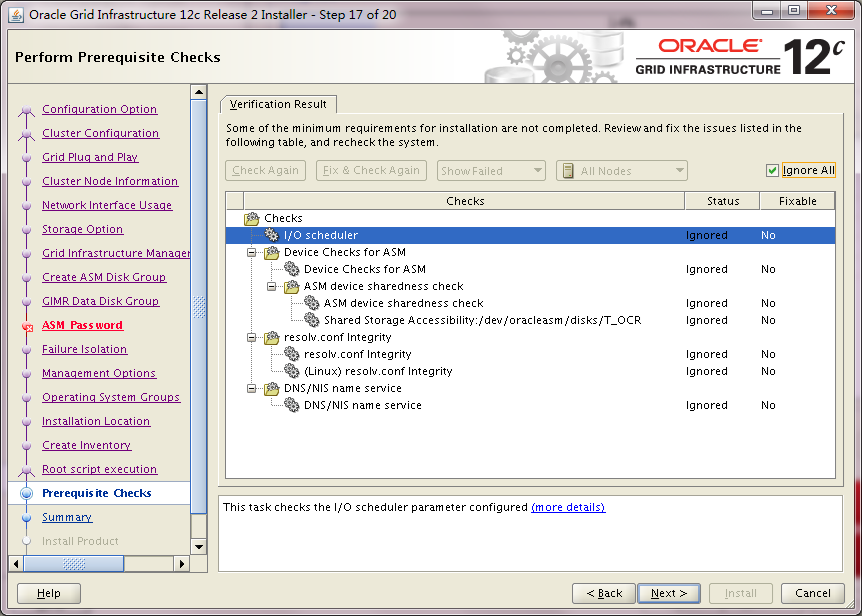
Task: Open the Show Failed dropdown
Action: click(x=491, y=171)
